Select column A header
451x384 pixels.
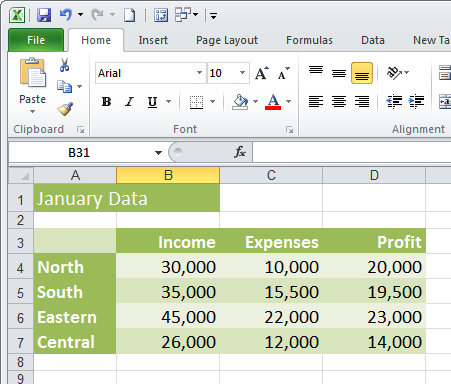tap(75, 175)
